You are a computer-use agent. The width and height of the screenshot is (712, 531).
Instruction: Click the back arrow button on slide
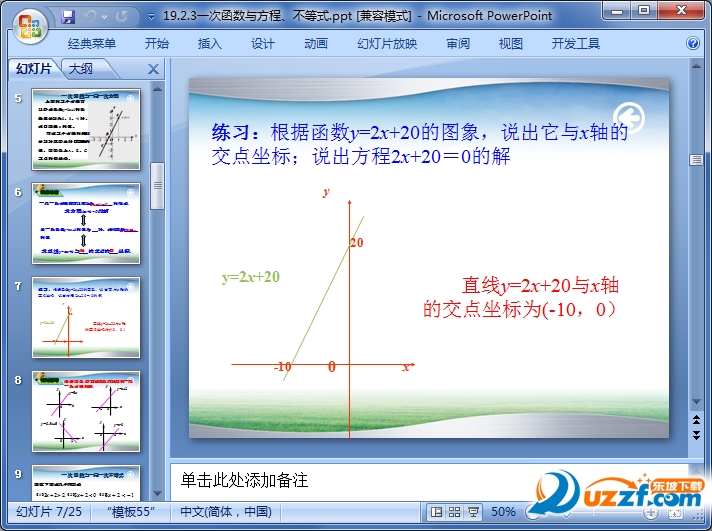coord(627,115)
